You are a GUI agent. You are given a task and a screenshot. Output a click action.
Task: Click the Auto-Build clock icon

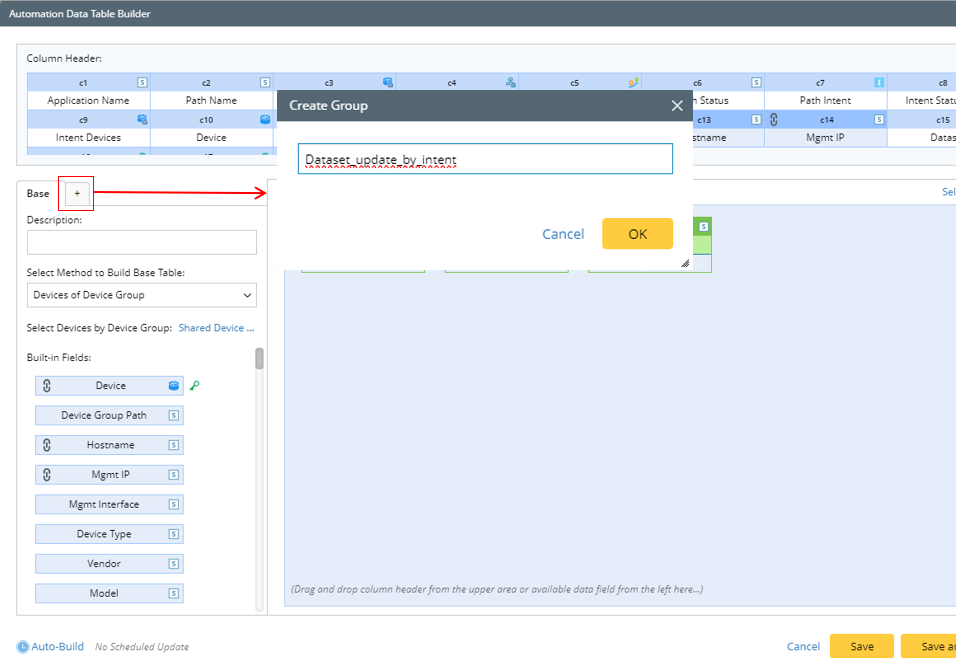tap(23, 646)
